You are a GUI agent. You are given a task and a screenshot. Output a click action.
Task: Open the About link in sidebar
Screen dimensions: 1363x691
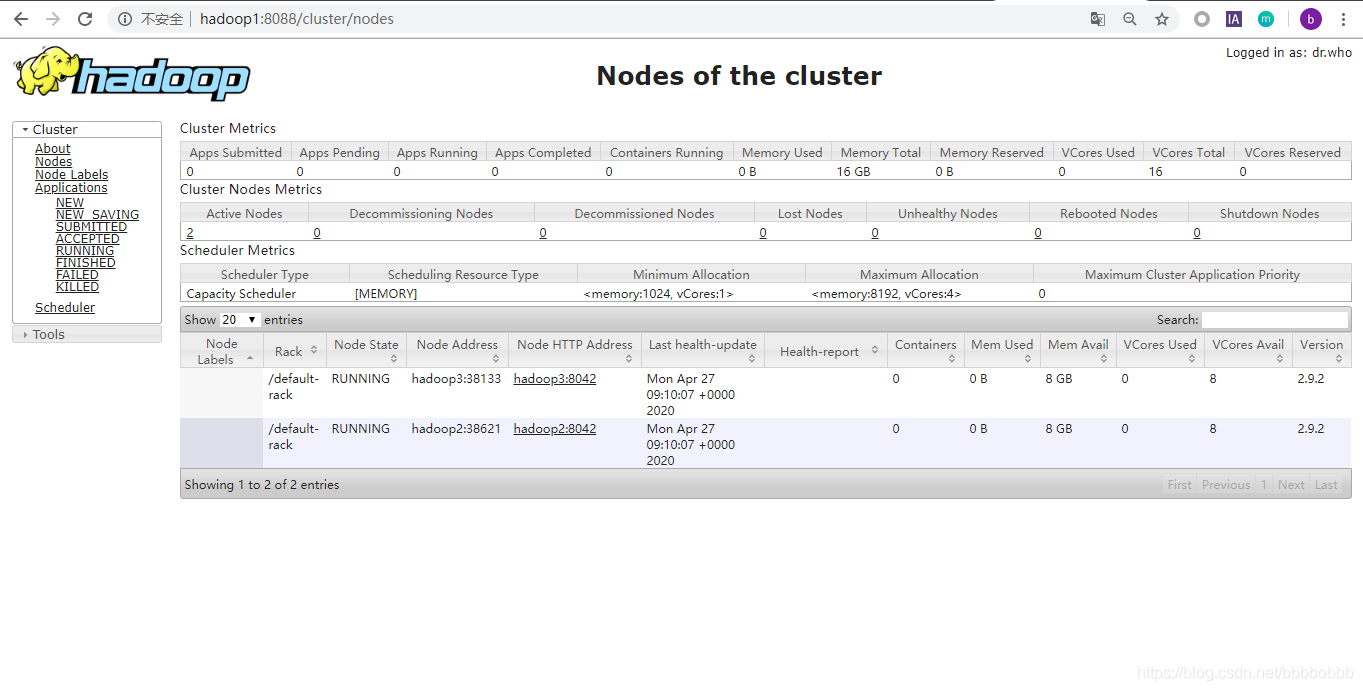pos(53,148)
